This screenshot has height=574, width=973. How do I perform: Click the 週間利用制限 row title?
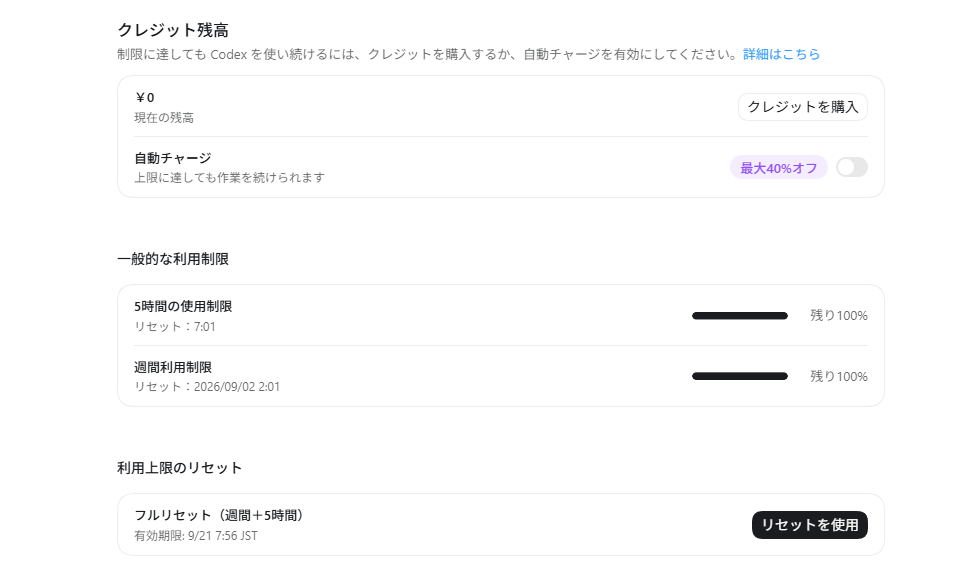[x=173, y=367]
